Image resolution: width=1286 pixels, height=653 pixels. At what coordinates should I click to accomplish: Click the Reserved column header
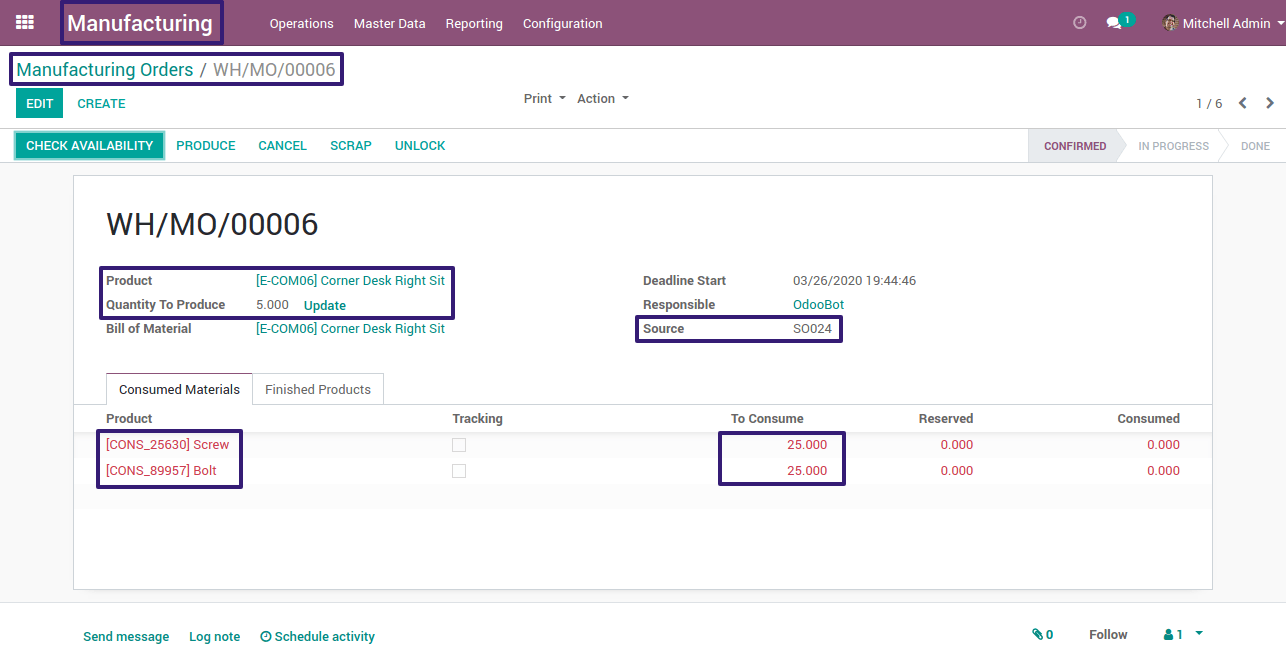[946, 419]
